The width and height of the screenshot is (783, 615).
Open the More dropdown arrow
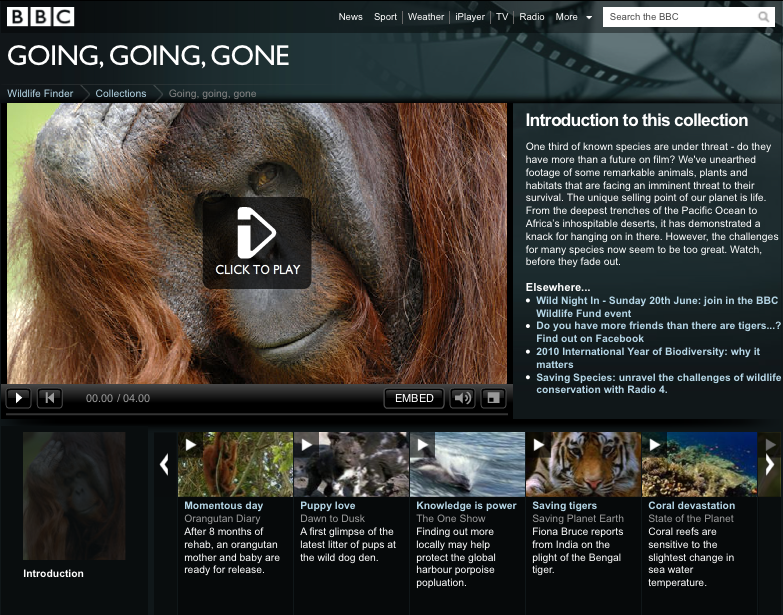coord(589,17)
